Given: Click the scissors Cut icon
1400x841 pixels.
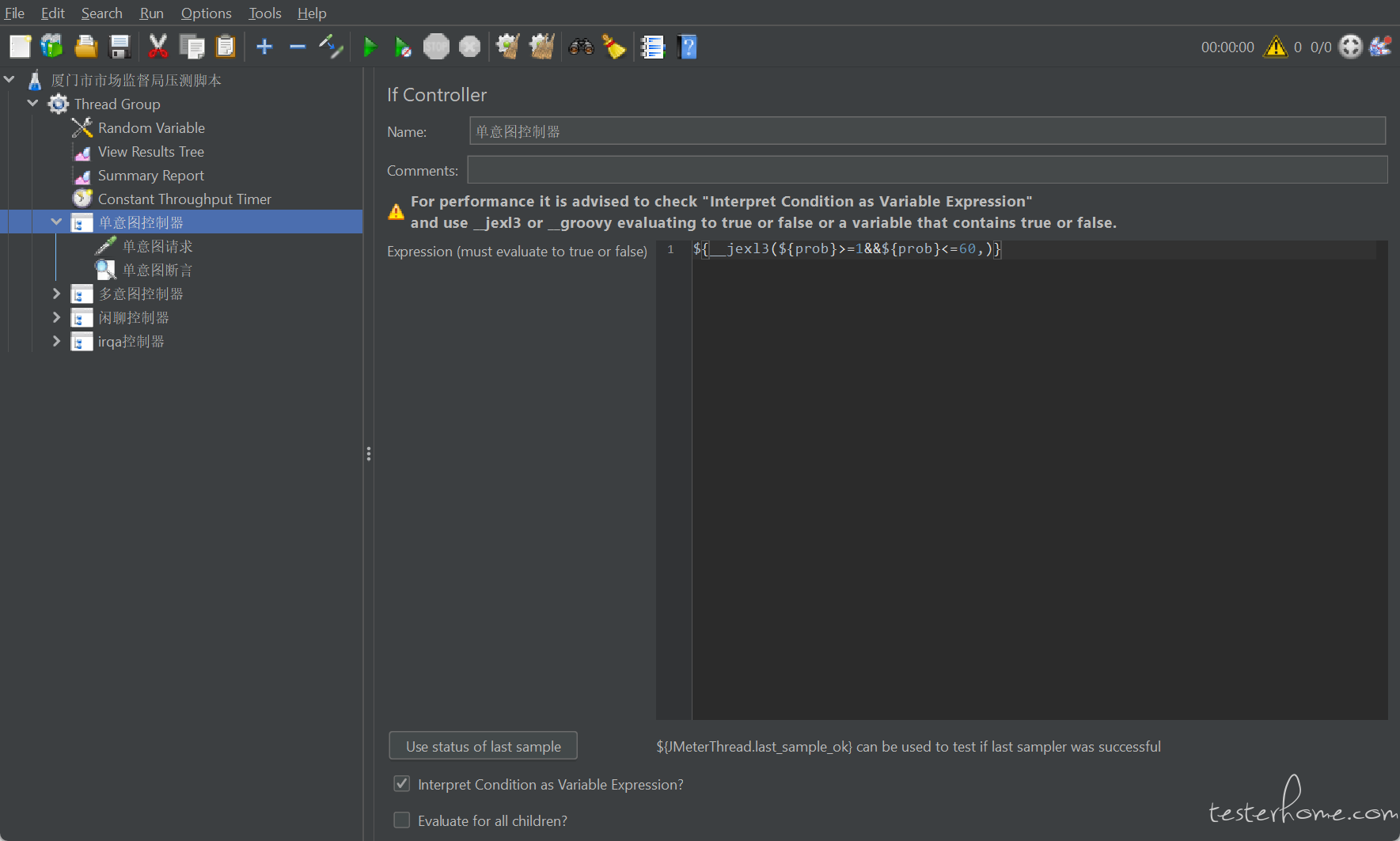Looking at the screenshot, I should click(x=158, y=47).
